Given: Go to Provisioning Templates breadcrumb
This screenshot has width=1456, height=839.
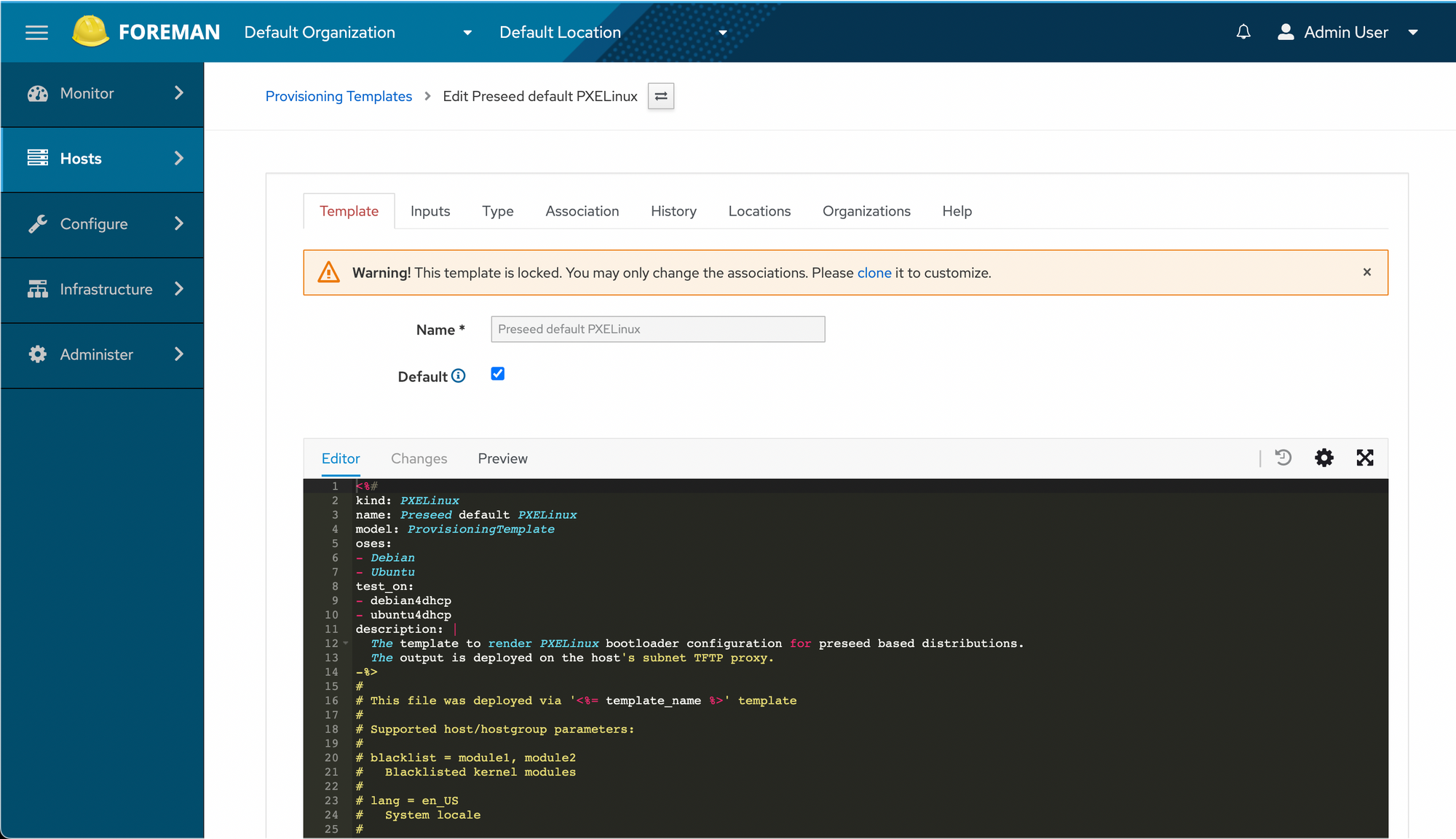Looking at the screenshot, I should pyautogui.click(x=339, y=96).
